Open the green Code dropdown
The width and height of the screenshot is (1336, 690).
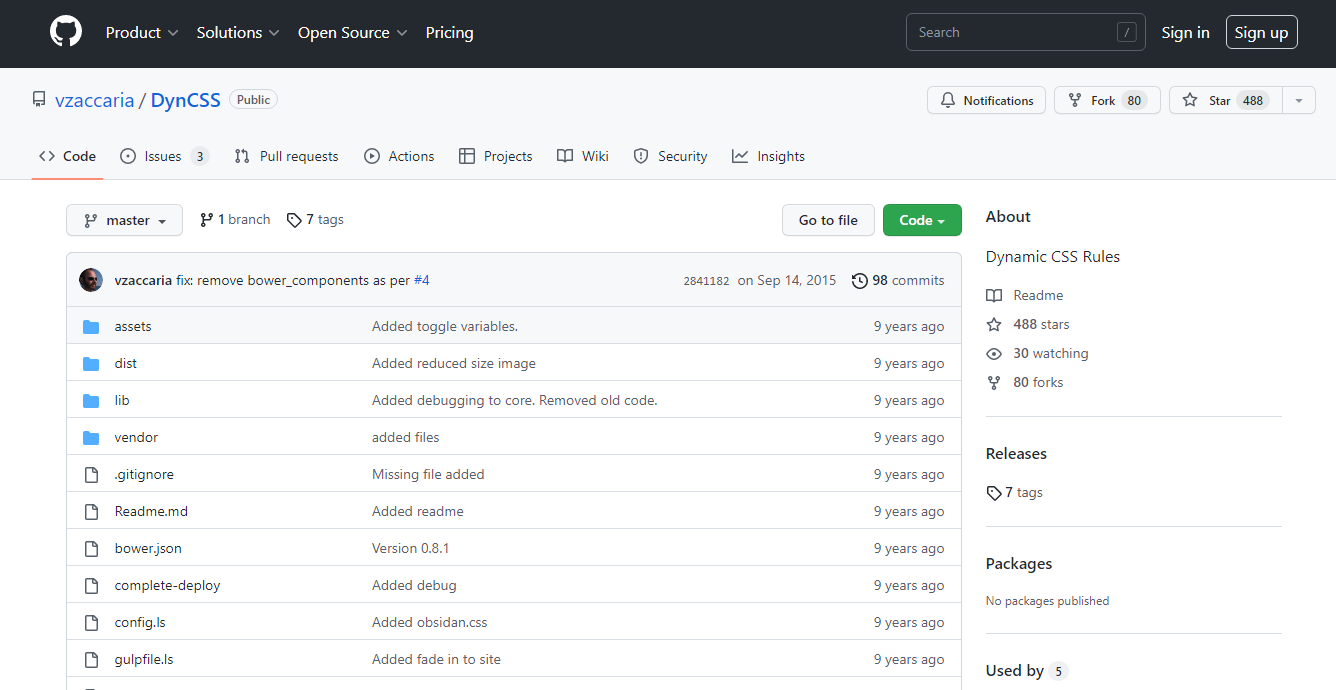pos(922,219)
